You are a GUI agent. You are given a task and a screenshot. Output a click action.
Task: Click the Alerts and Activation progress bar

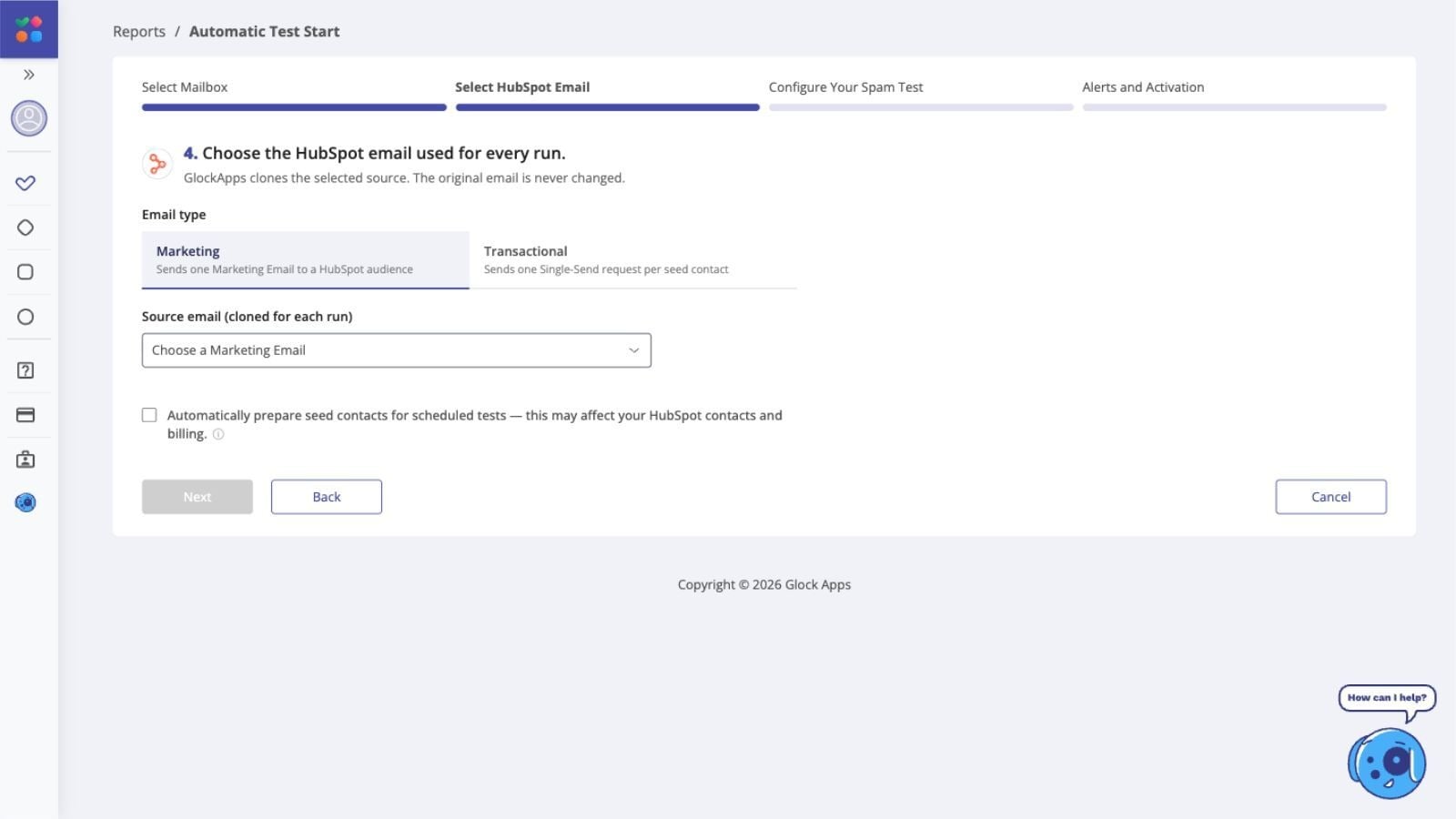pyautogui.click(x=1235, y=107)
